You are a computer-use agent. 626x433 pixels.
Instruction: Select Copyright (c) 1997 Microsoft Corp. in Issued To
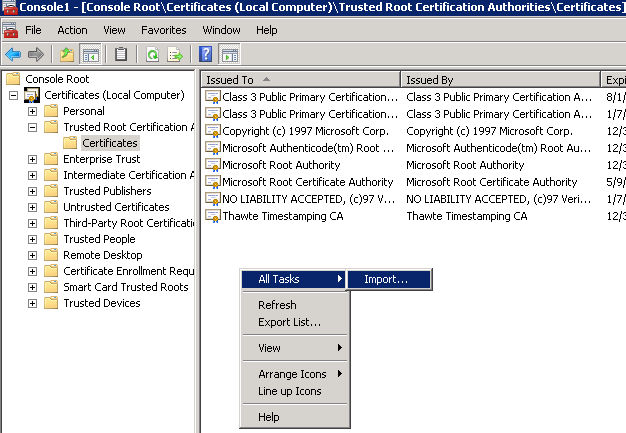click(305, 131)
